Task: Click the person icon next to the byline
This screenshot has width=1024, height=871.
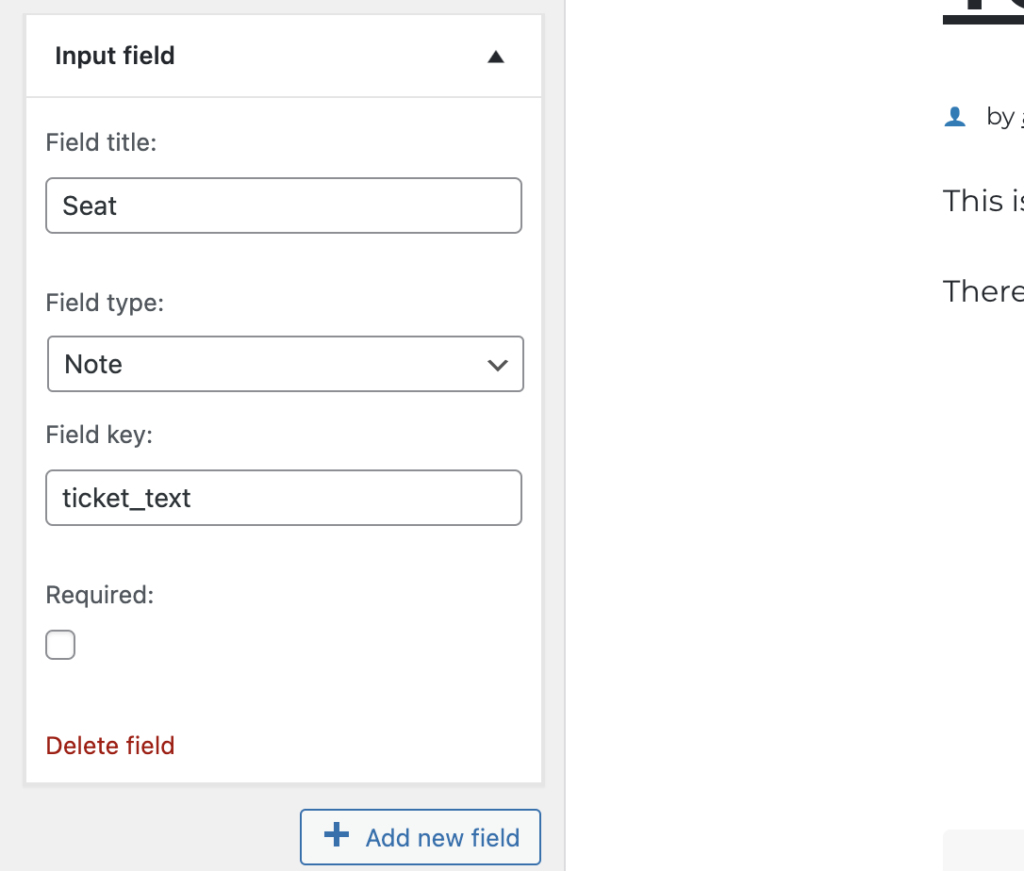Action: (955, 116)
